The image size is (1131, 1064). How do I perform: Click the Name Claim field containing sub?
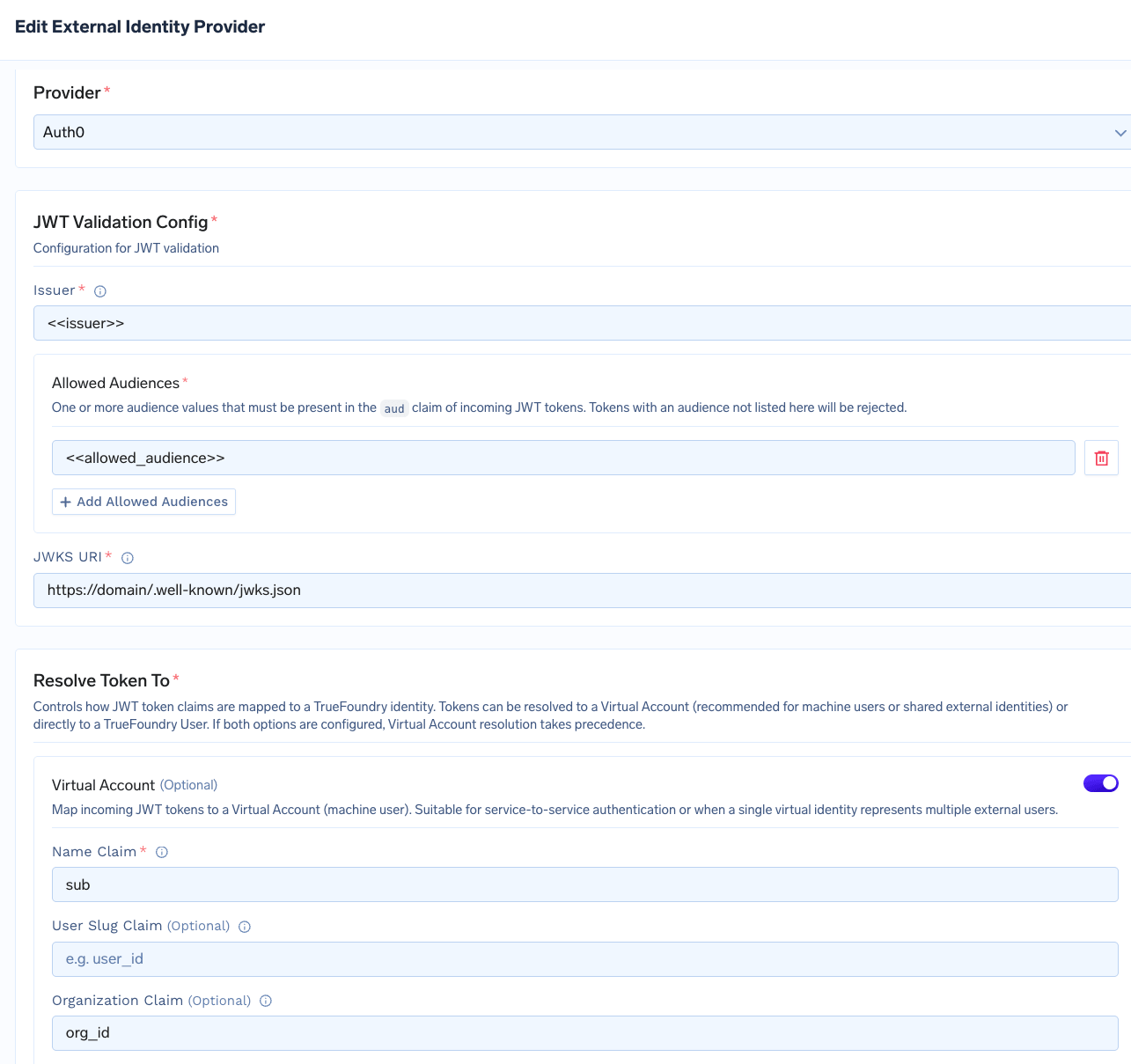point(584,884)
